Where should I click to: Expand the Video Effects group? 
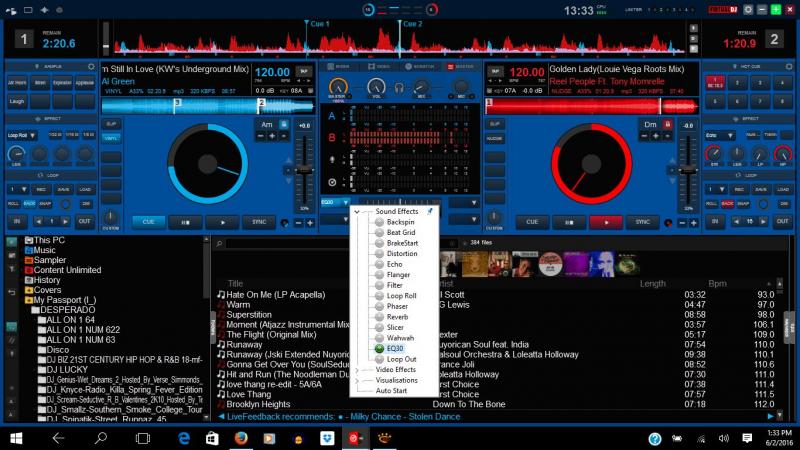tap(357, 370)
